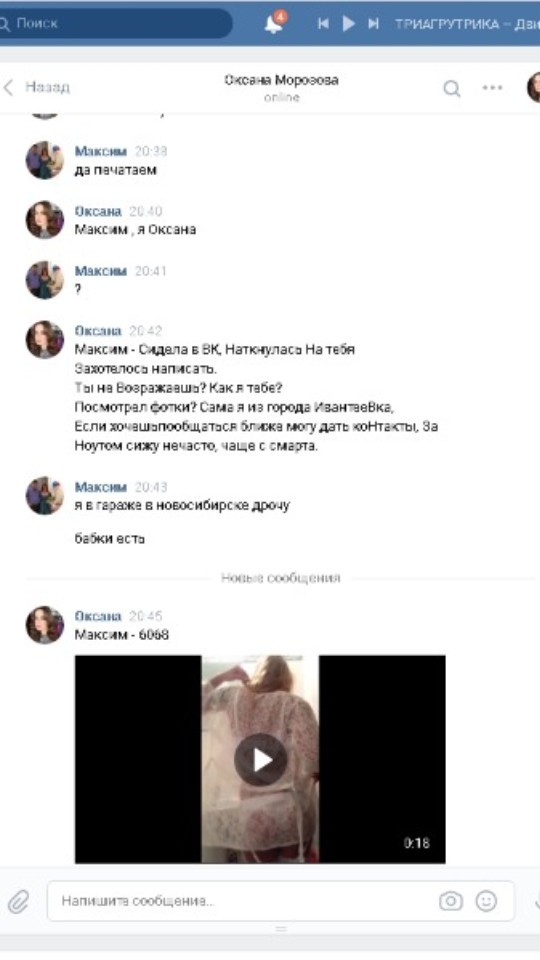Click the paperclip attachment icon
540x960 pixels.
[x=19, y=901]
